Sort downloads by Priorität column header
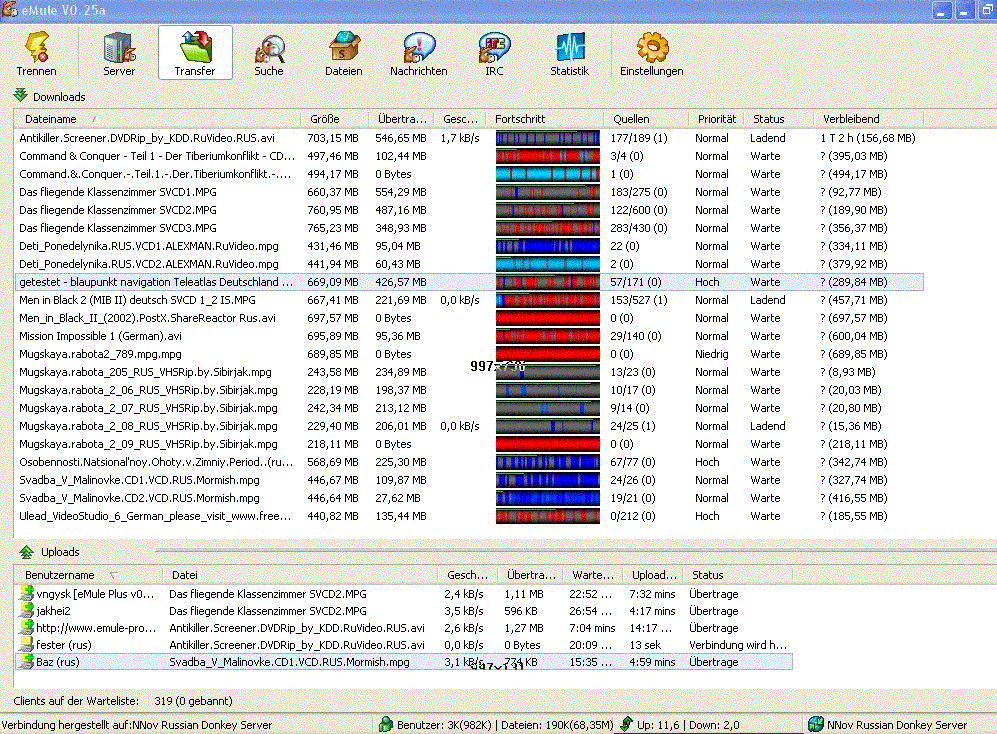 716,119
